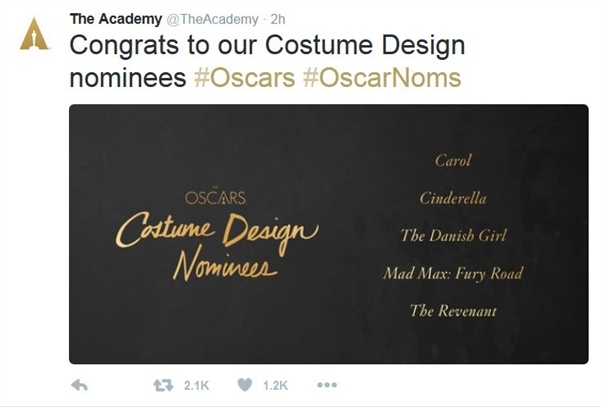The width and height of the screenshot is (601, 407).
Task: Click the Congrats to our Costume Design text
Action: pyautogui.click(x=267, y=45)
